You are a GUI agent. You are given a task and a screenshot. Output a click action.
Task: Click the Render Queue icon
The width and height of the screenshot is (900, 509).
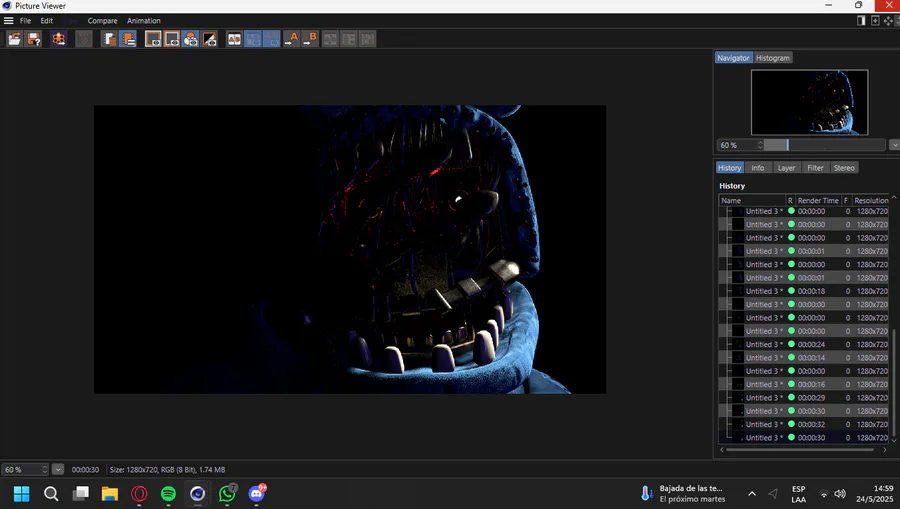59,39
